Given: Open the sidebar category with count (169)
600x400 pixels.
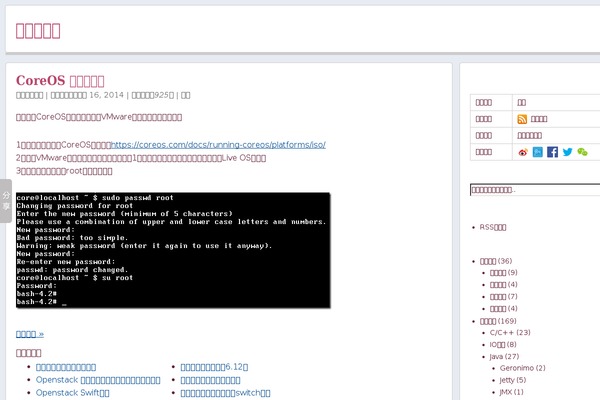Looking at the screenshot, I should [x=498, y=321].
